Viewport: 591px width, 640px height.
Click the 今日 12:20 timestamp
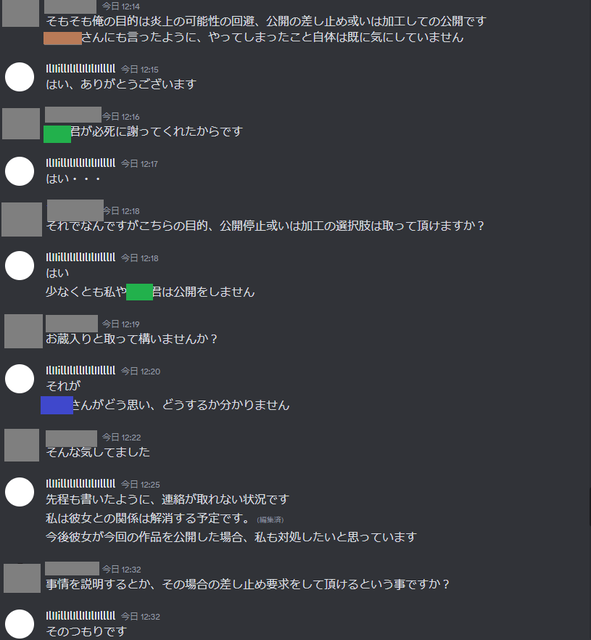click(x=140, y=371)
